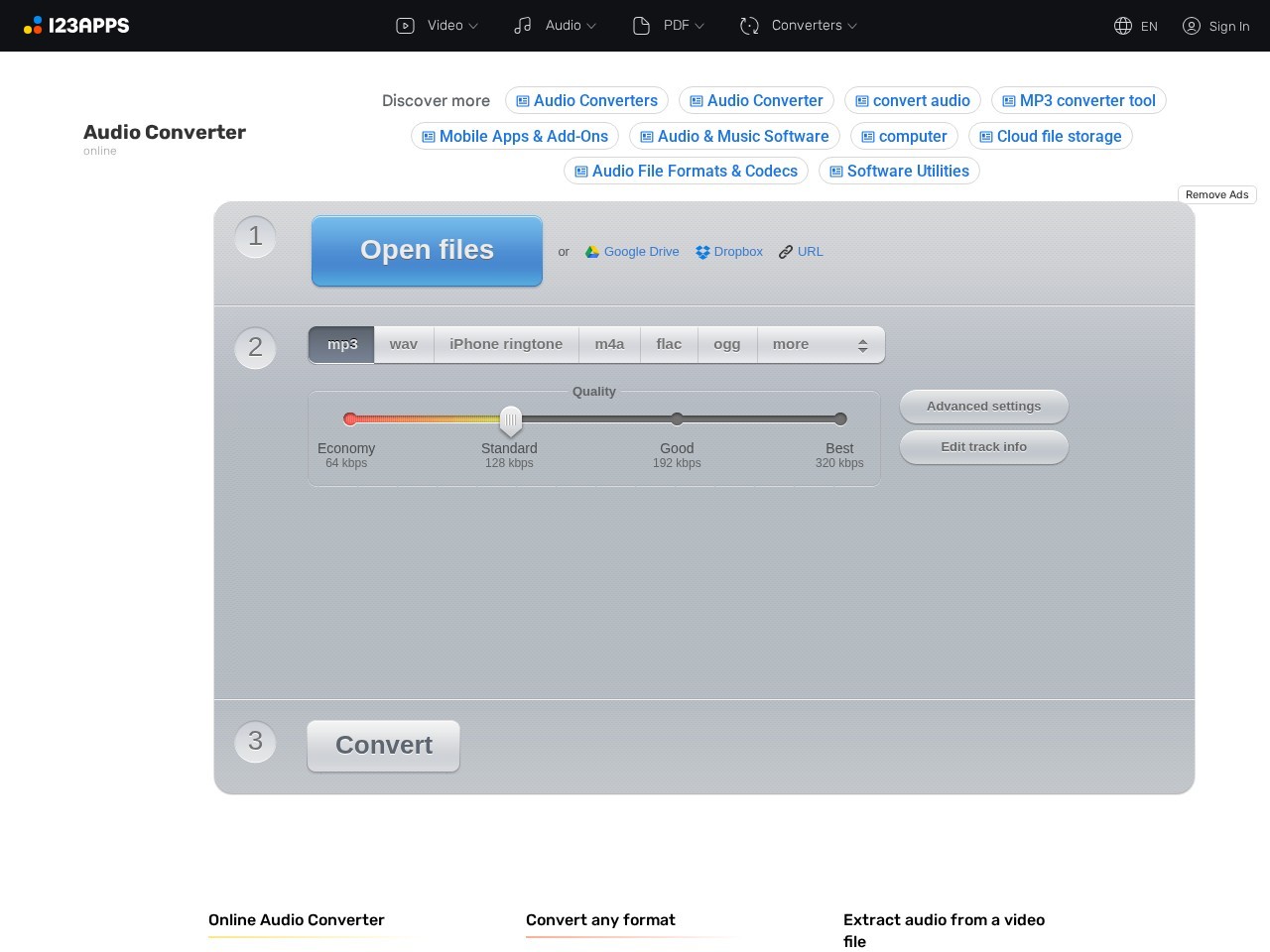Open Advanced settings
This screenshot has height=952, width=1270.
(984, 407)
